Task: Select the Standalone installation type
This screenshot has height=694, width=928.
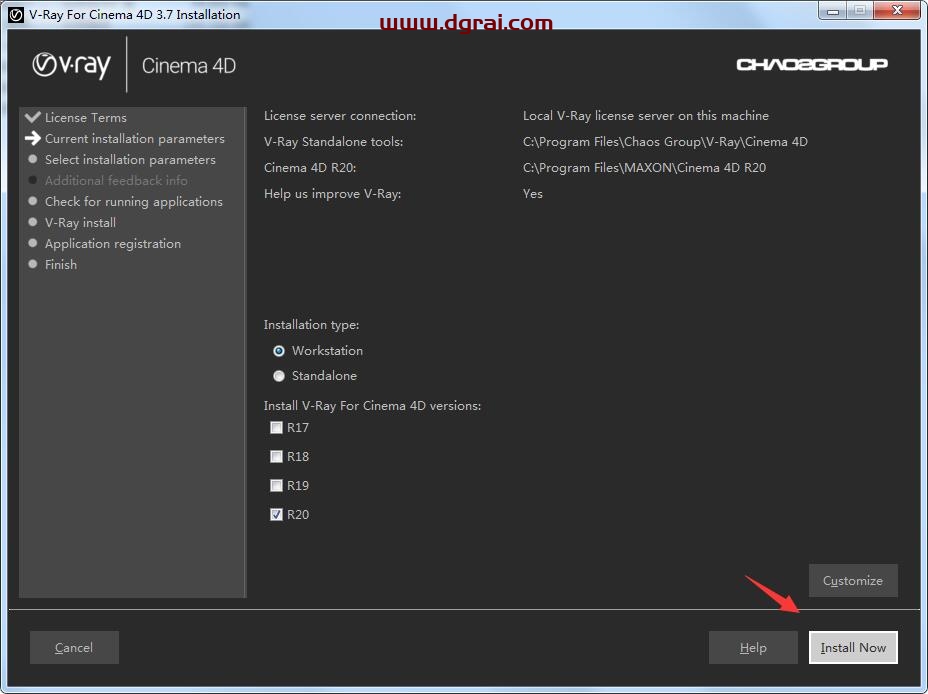Action: coord(279,376)
